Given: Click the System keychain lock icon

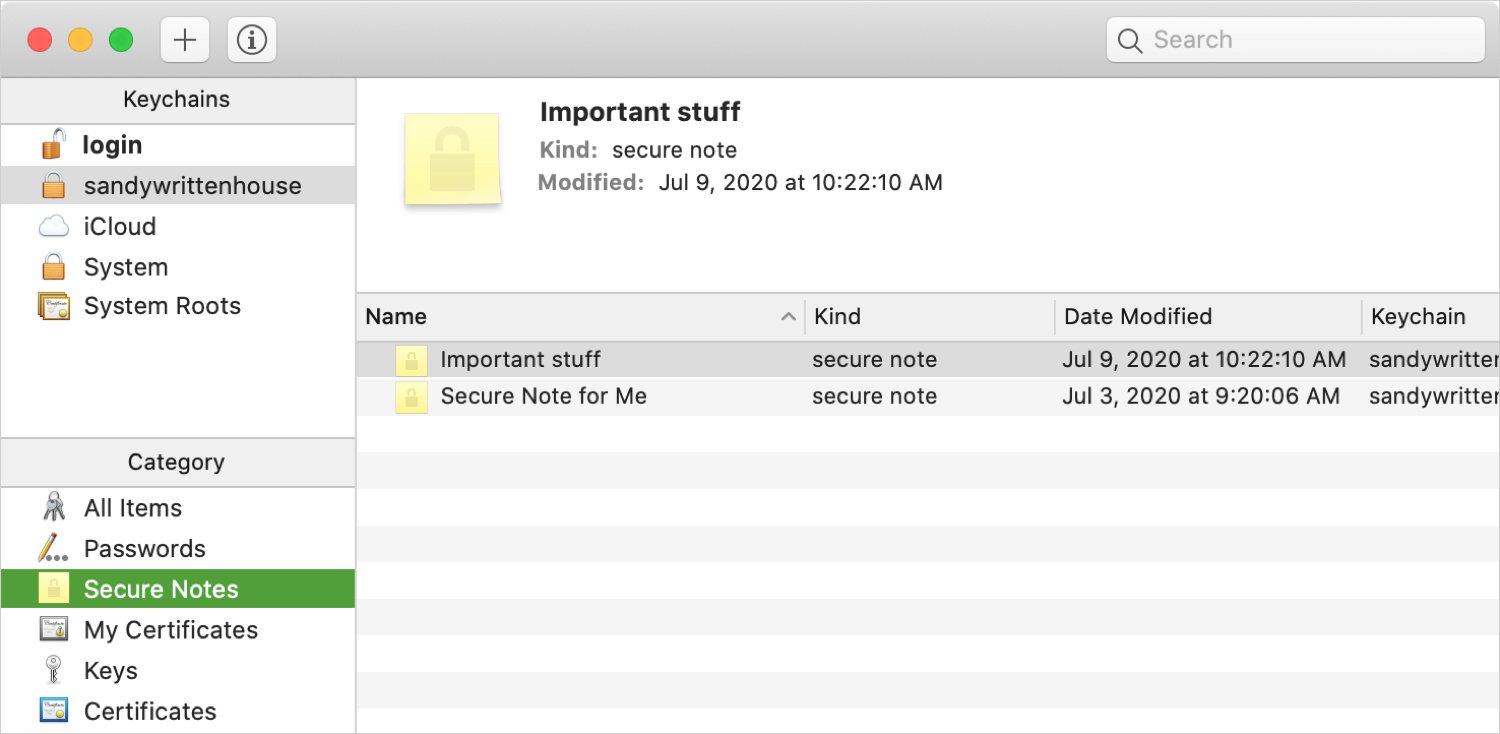Looking at the screenshot, I should [53, 267].
